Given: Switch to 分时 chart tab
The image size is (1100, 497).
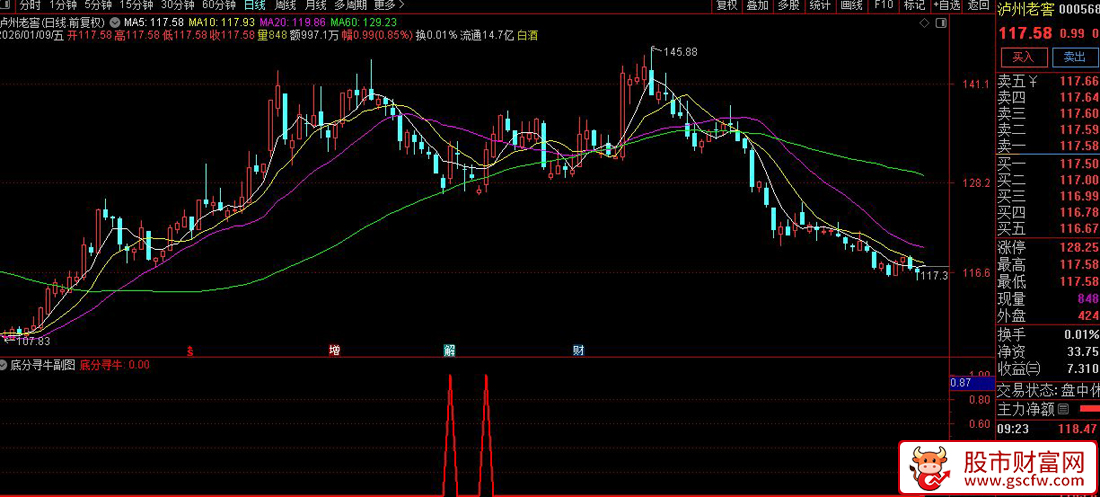Looking at the screenshot, I should 29,5.
